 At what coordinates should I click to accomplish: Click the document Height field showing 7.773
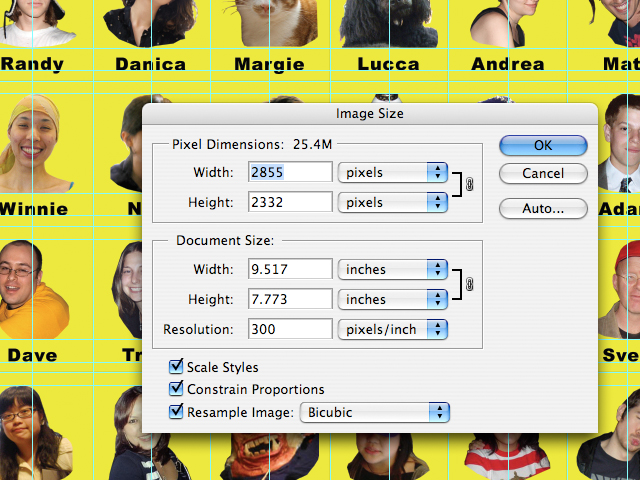click(290, 299)
